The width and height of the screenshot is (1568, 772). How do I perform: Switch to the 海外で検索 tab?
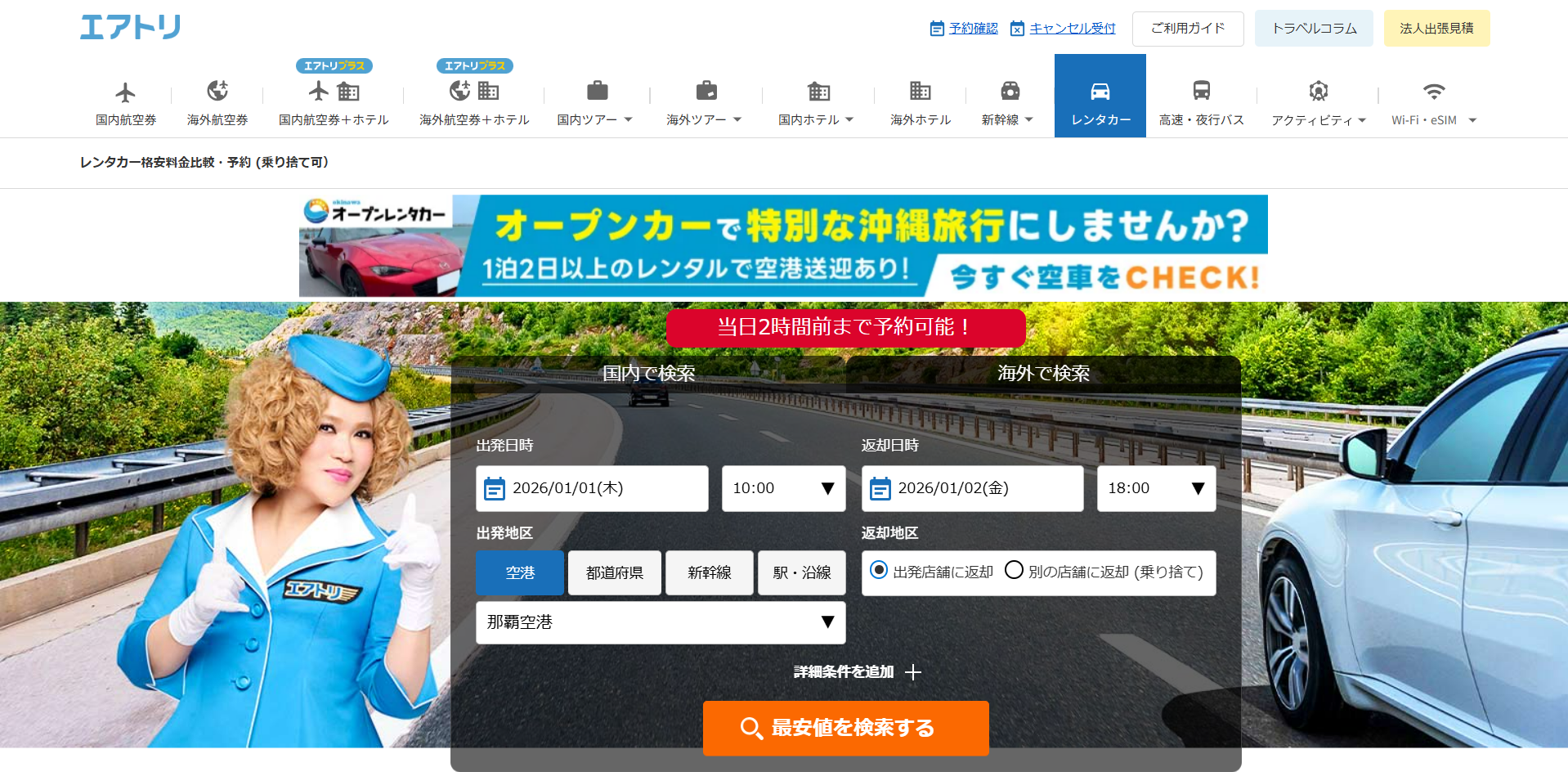click(x=1043, y=374)
